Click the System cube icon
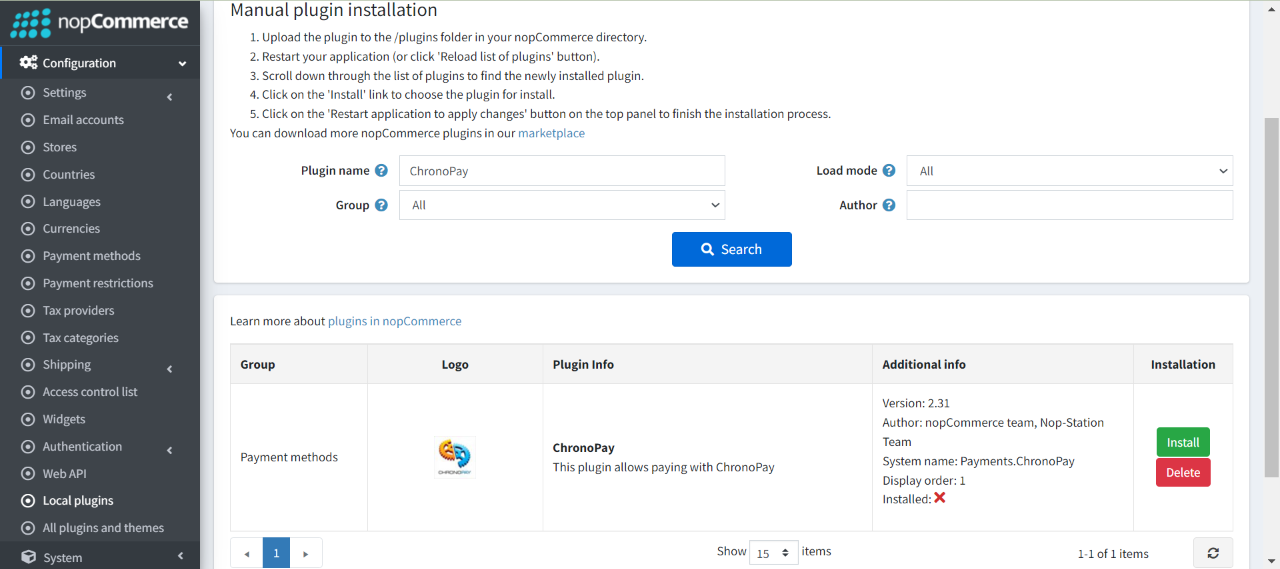1280x569 pixels. click(28, 557)
